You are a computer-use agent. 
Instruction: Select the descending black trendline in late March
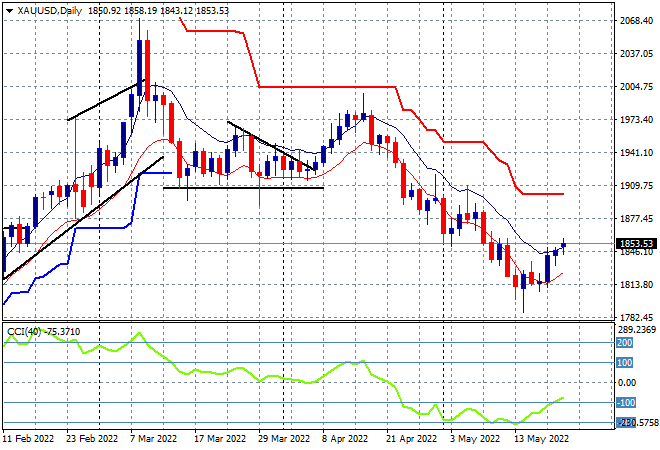(271, 145)
